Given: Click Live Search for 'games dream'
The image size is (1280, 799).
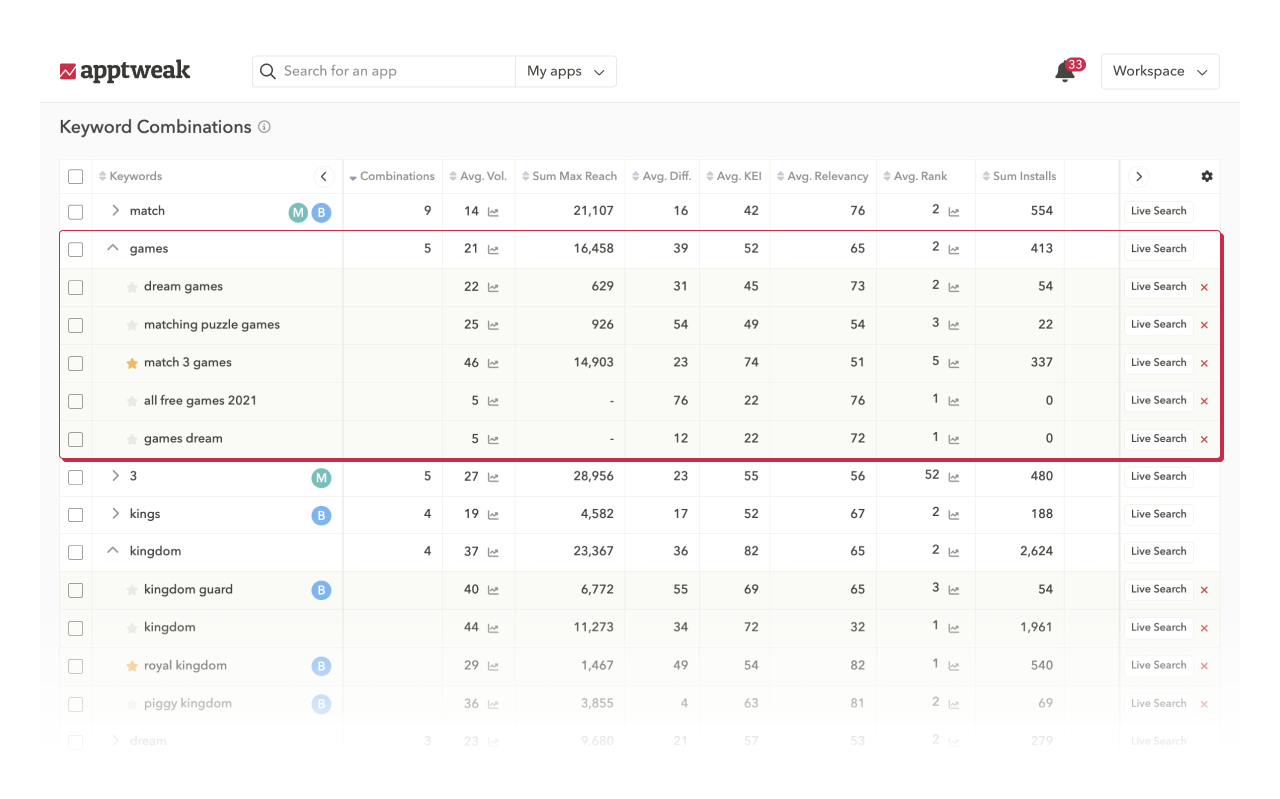Looking at the screenshot, I should pyautogui.click(x=1158, y=439).
